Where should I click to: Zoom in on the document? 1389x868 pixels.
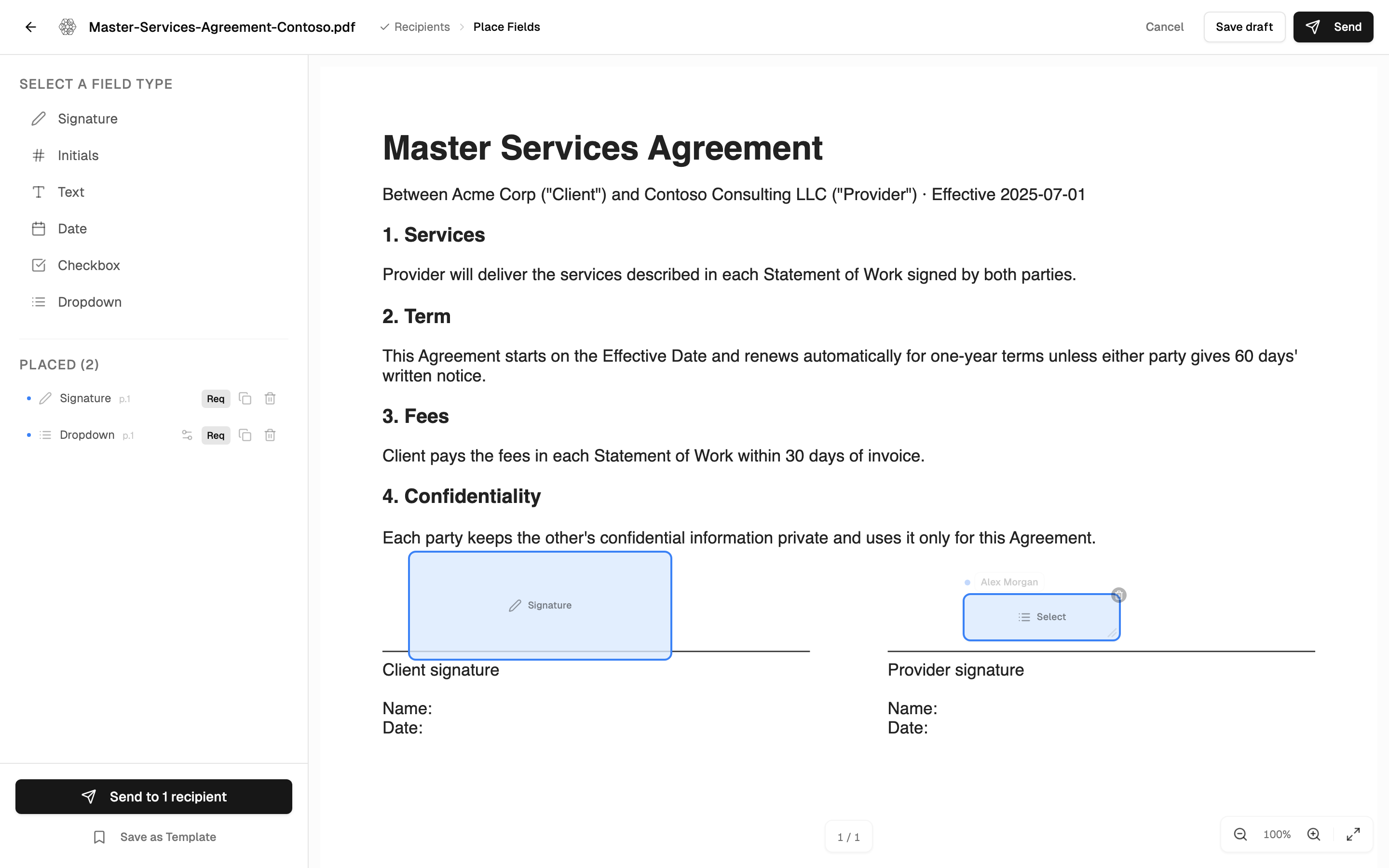click(x=1314, y=835)
